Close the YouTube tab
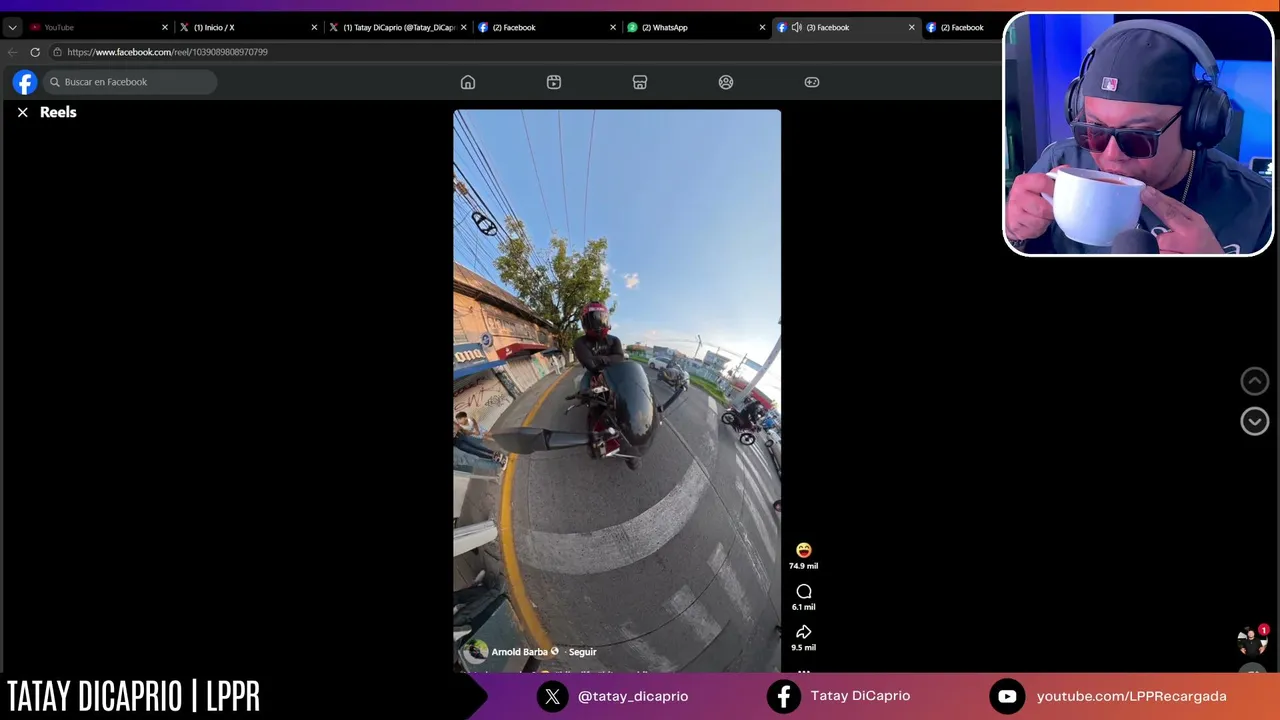The width and height of the screenshot is (1280, 720). 165,27
